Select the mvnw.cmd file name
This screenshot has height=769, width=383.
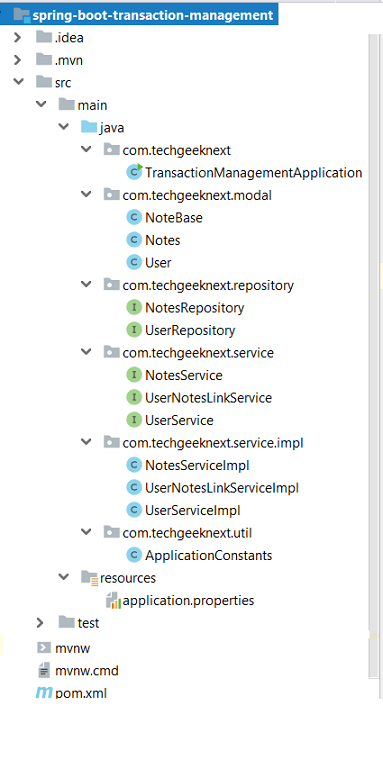pos(87,670)
